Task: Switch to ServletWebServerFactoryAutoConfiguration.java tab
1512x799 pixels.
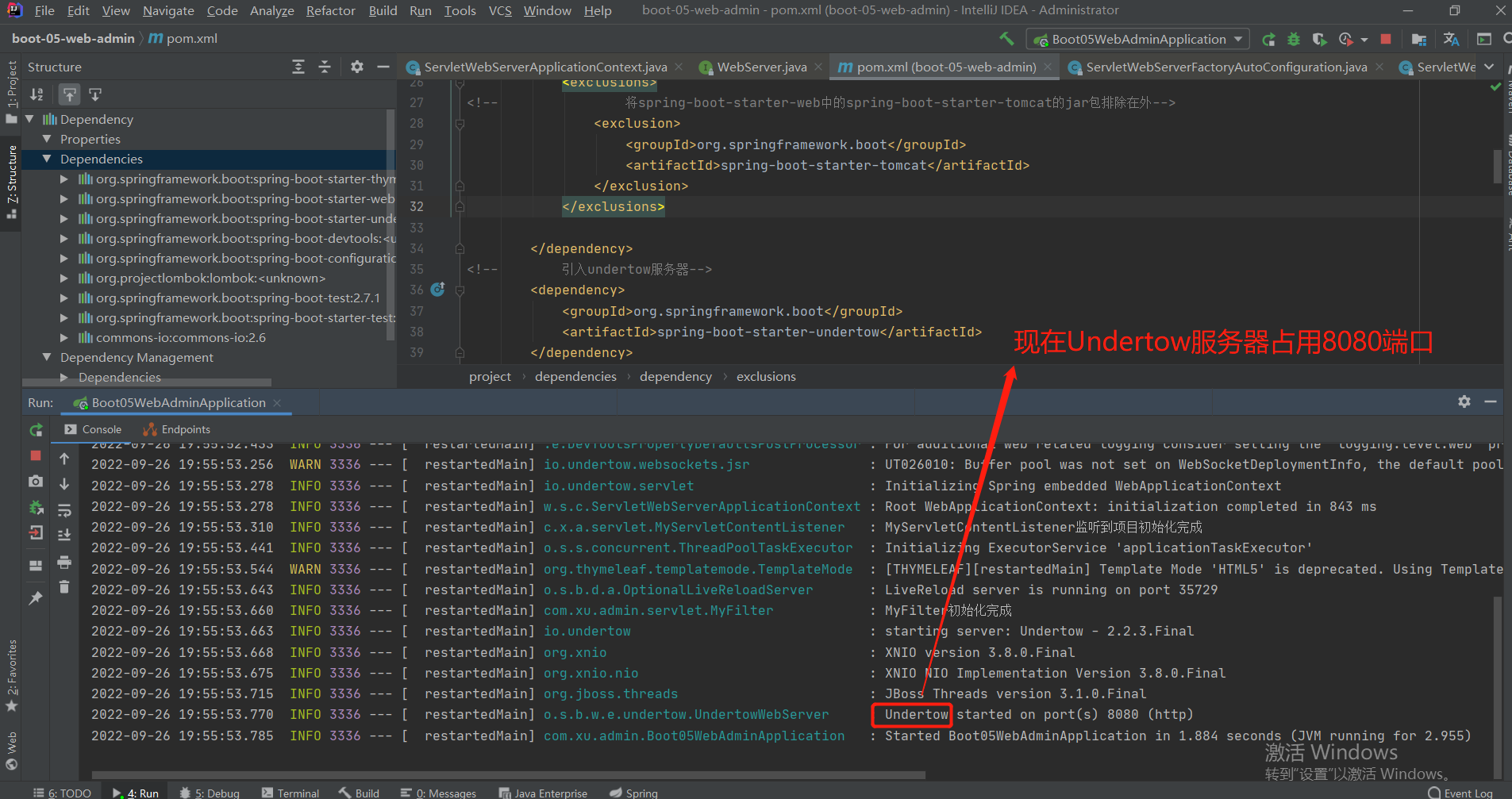Action: point(1226,67)
